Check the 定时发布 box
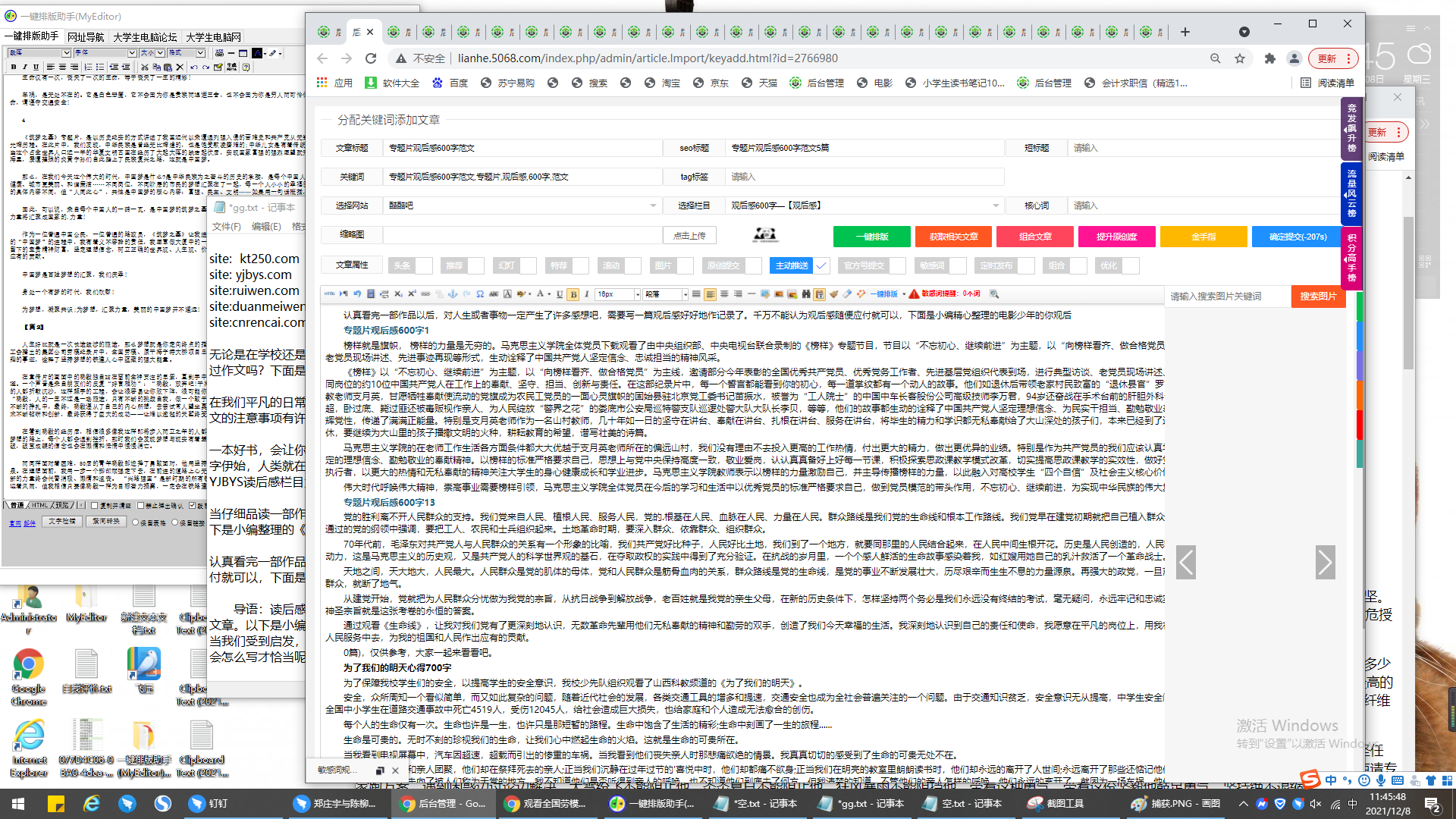1456x819 pixels. (x=1026, y=265)
